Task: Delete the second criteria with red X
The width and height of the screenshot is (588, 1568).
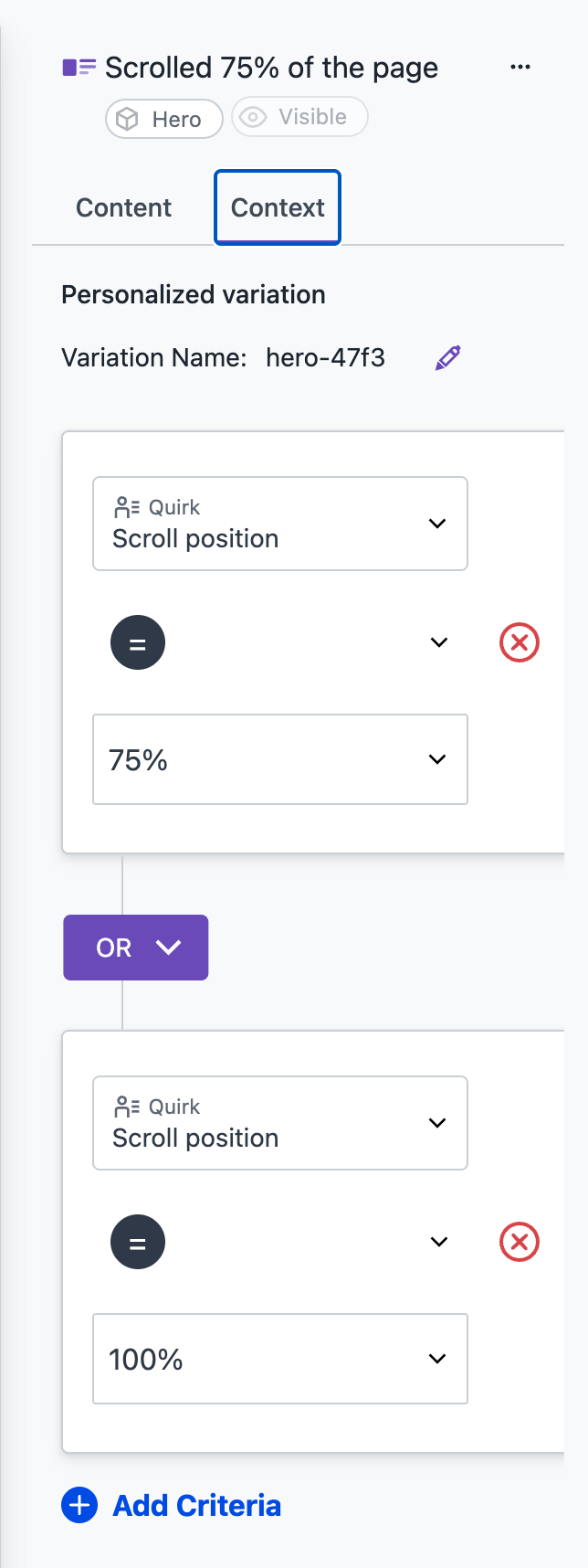Action: point(520,1242)
